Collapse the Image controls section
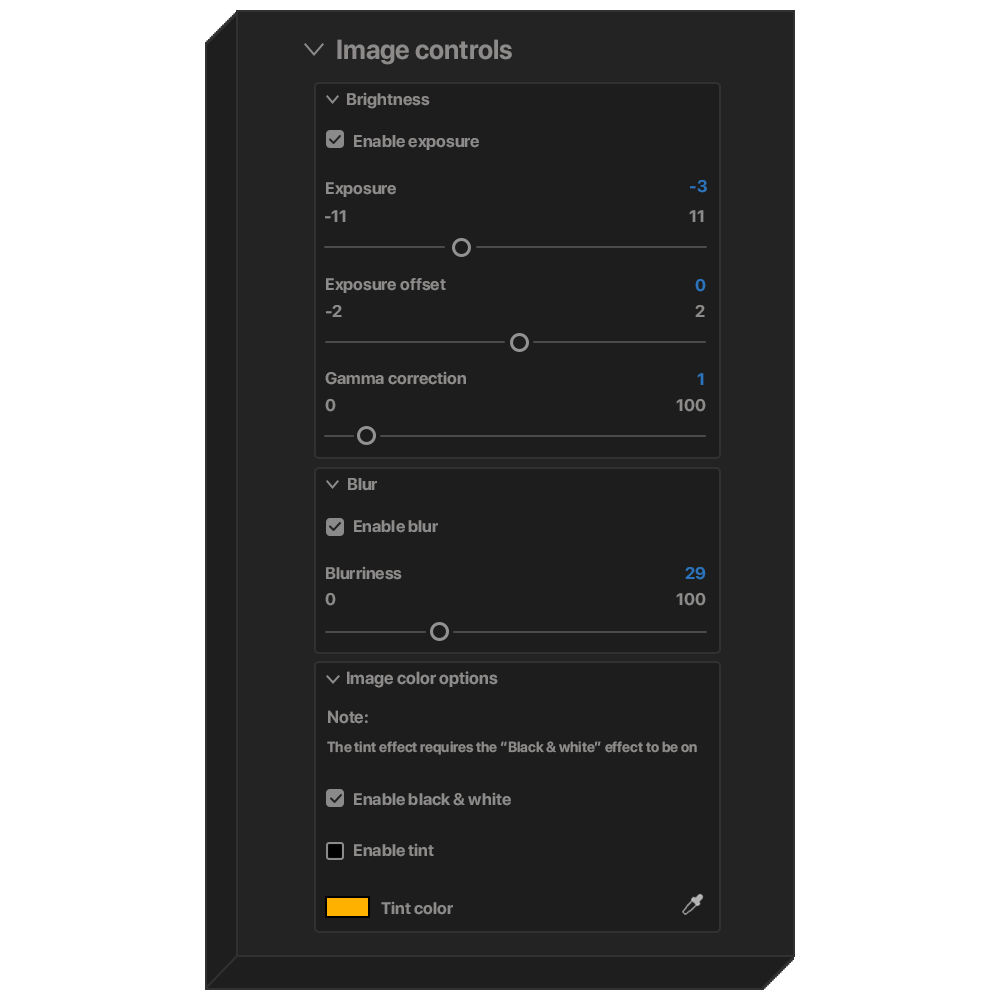This screenshot has height=1000, width=1000. tap(314, 50)
